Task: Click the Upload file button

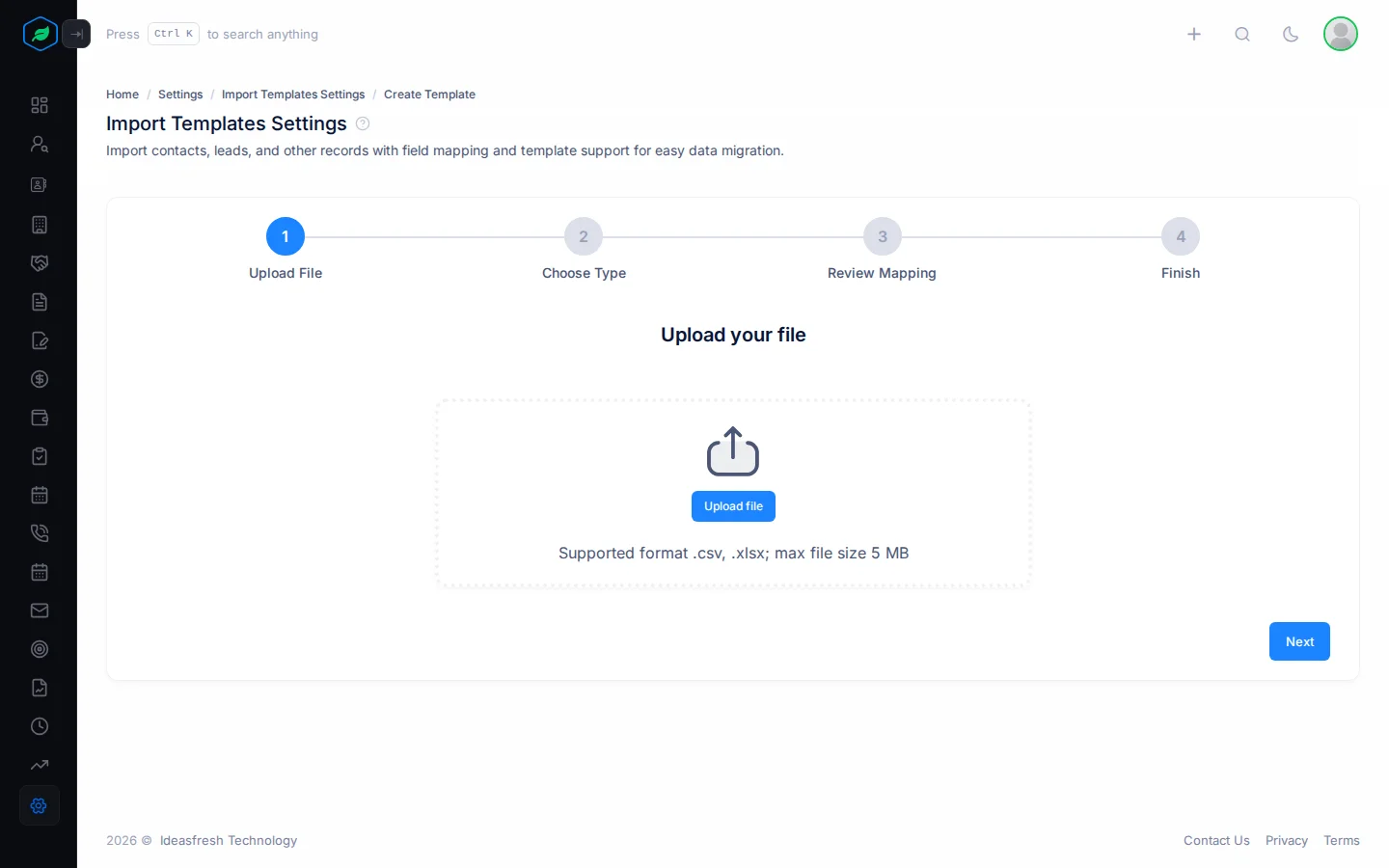Action: click(733, 506)
